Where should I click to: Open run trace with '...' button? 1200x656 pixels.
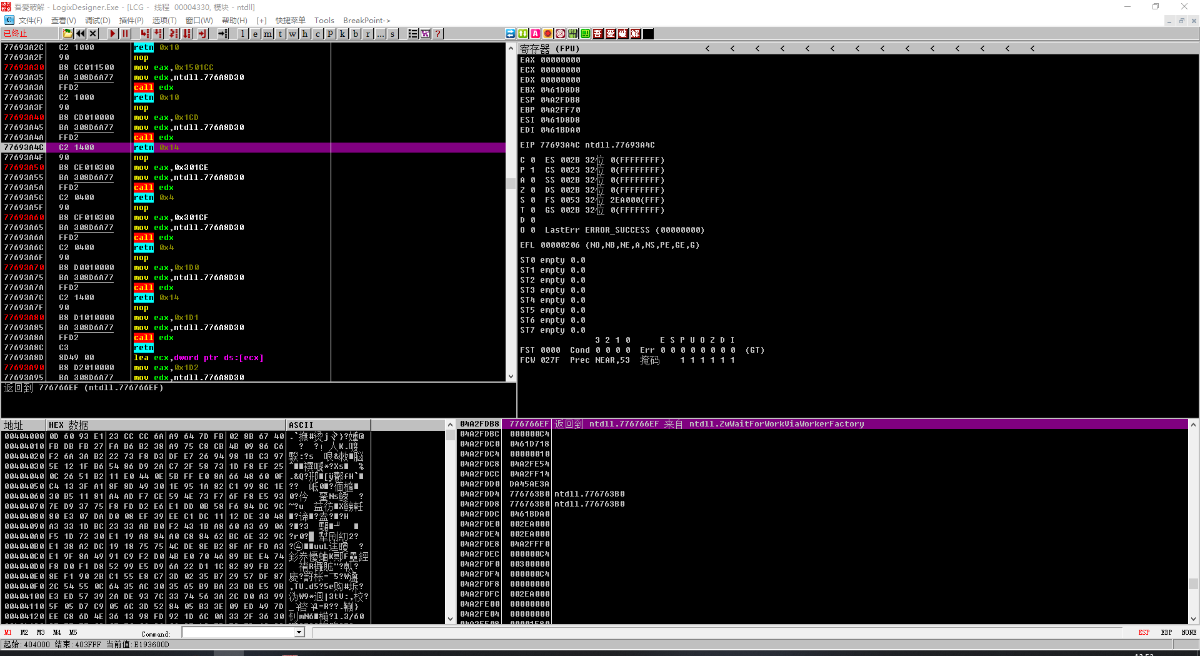[x=381, y=33]
